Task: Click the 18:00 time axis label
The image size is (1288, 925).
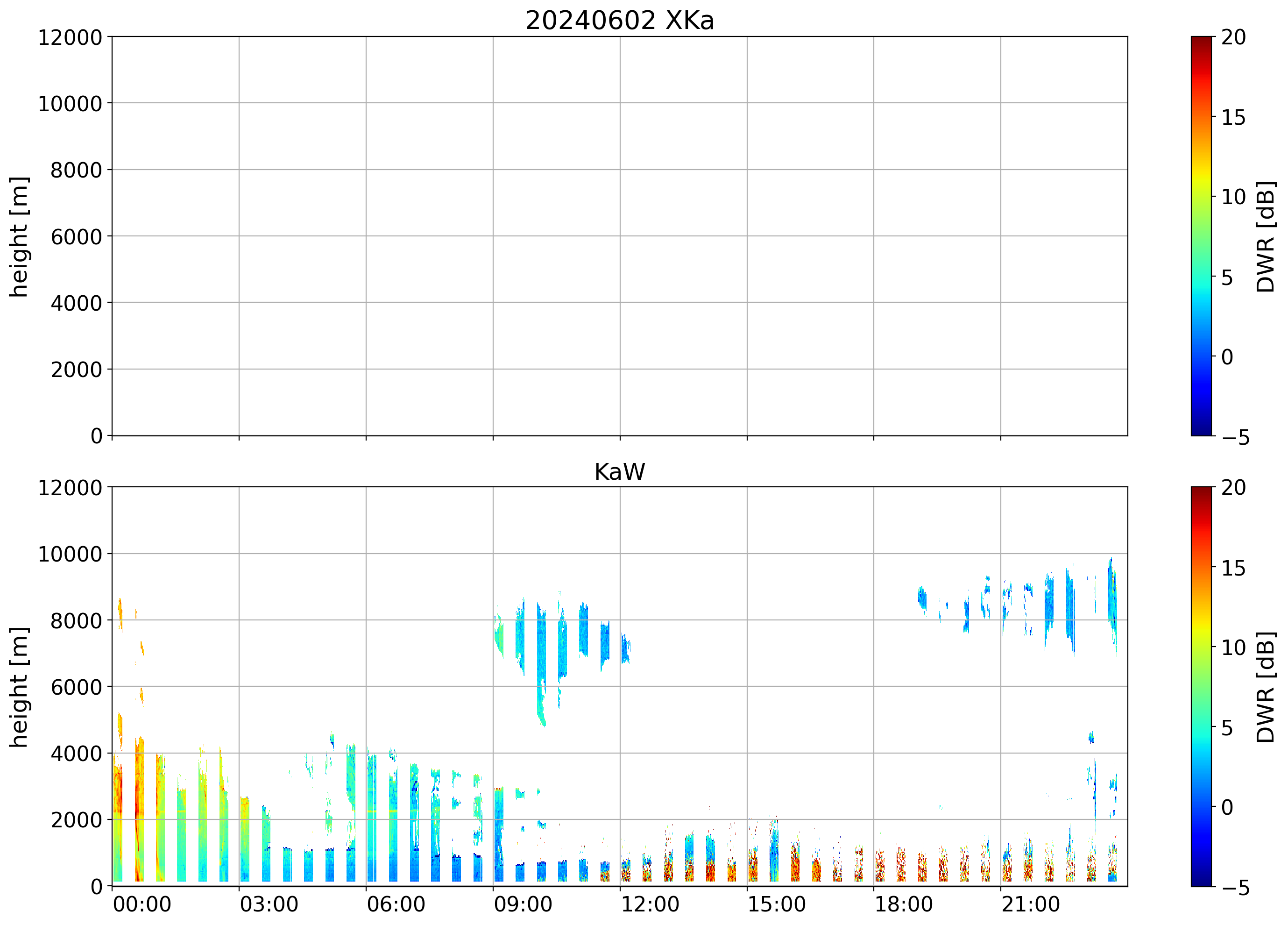Action: click(x=904, y=904)
